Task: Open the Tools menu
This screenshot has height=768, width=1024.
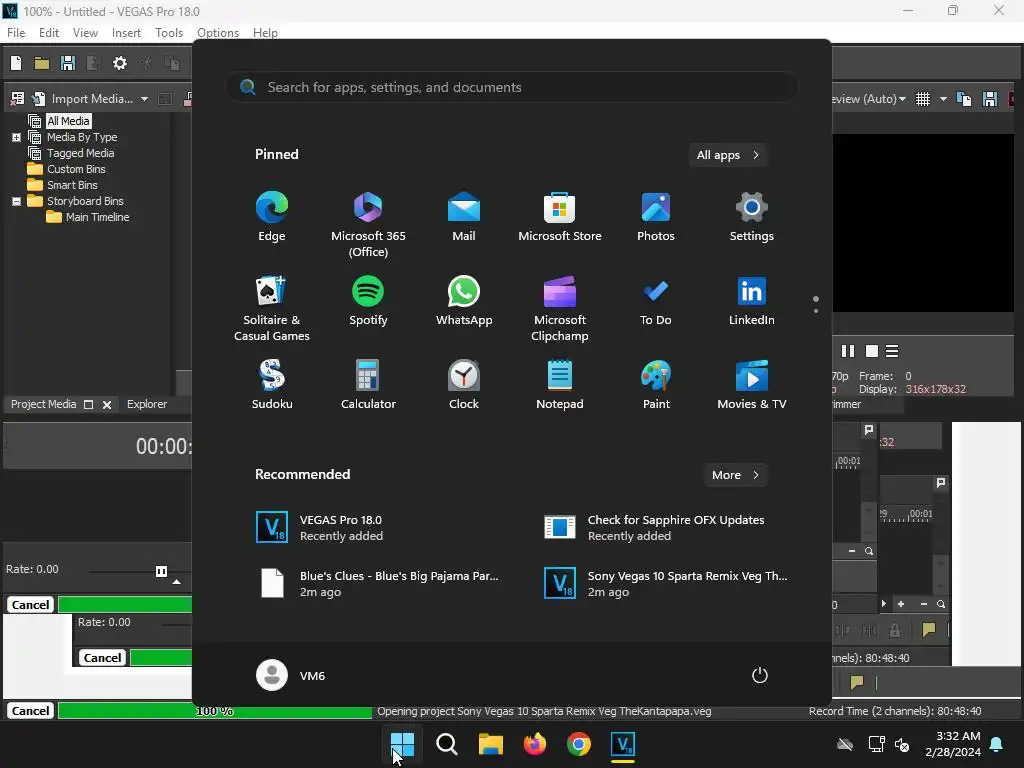Action: [x=168, y=33]
